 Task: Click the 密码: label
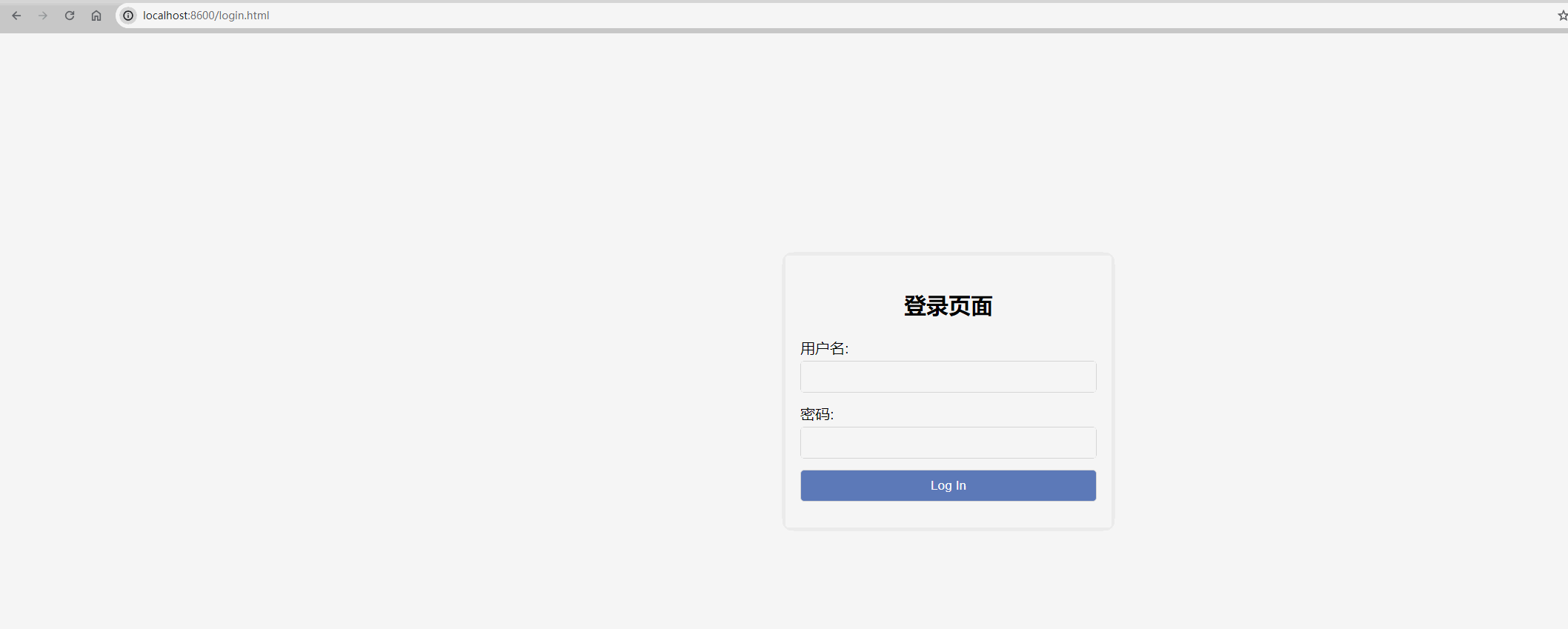(817, 414)
